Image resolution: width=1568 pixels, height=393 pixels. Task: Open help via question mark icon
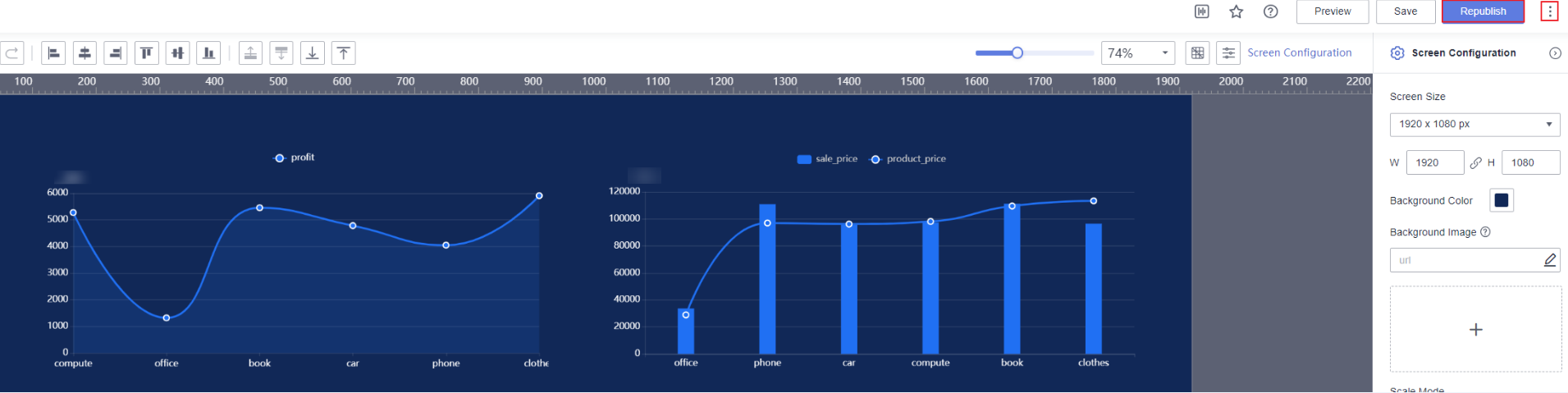point(1271,11)
